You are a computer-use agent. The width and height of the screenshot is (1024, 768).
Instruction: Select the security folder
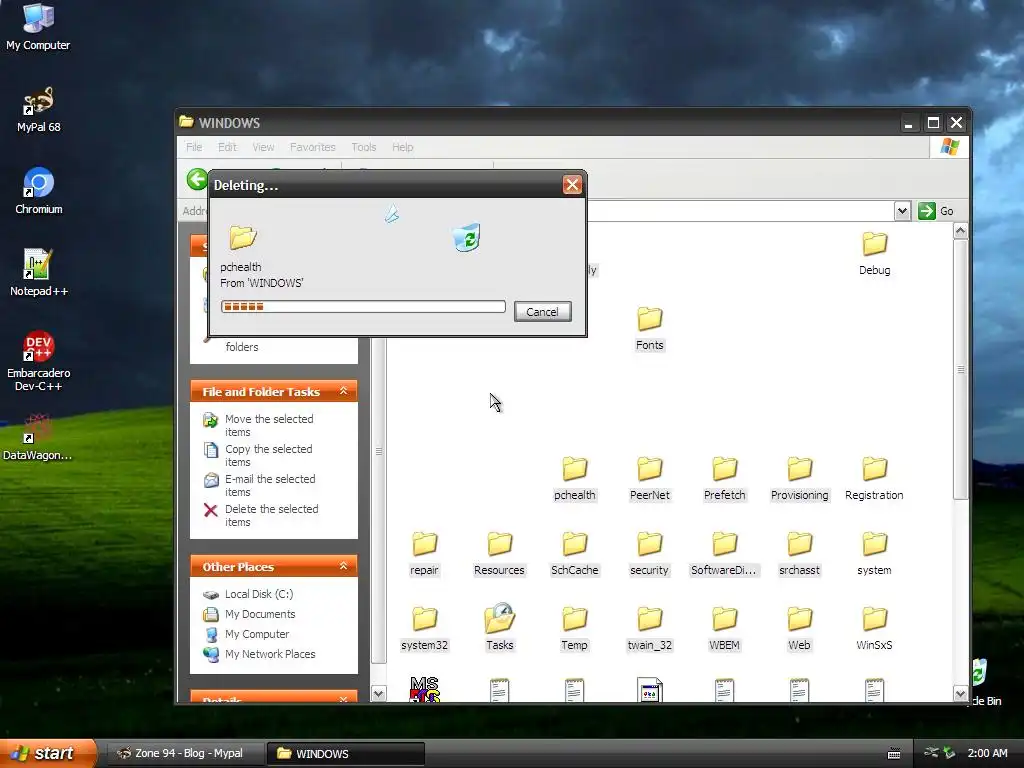649,554
